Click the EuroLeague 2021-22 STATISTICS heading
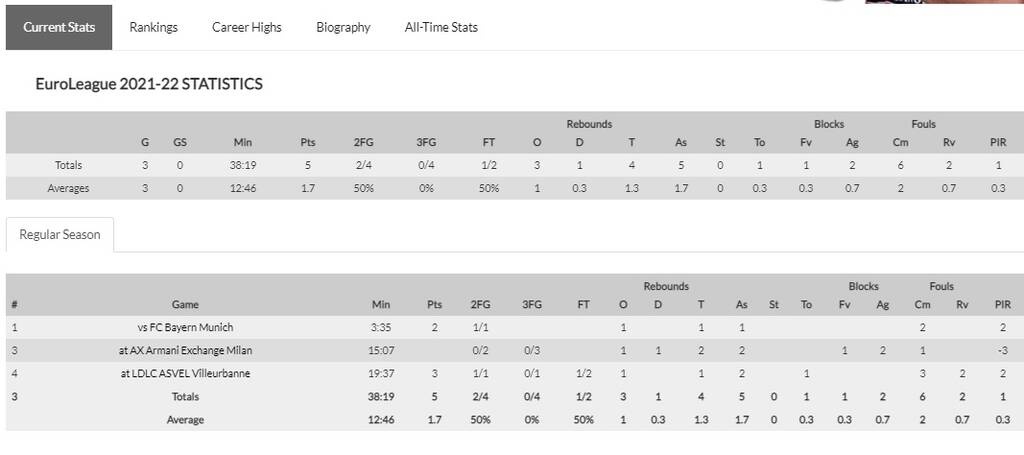The width and height of the screenshot is (1024, 455). (x=149, y=84)
